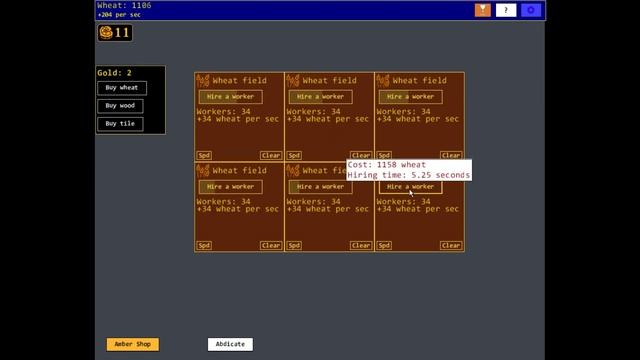Viewport: 640px width, 360px height.
Task: Click wheat icon of top-left wheat field
Action: point(203,81)
